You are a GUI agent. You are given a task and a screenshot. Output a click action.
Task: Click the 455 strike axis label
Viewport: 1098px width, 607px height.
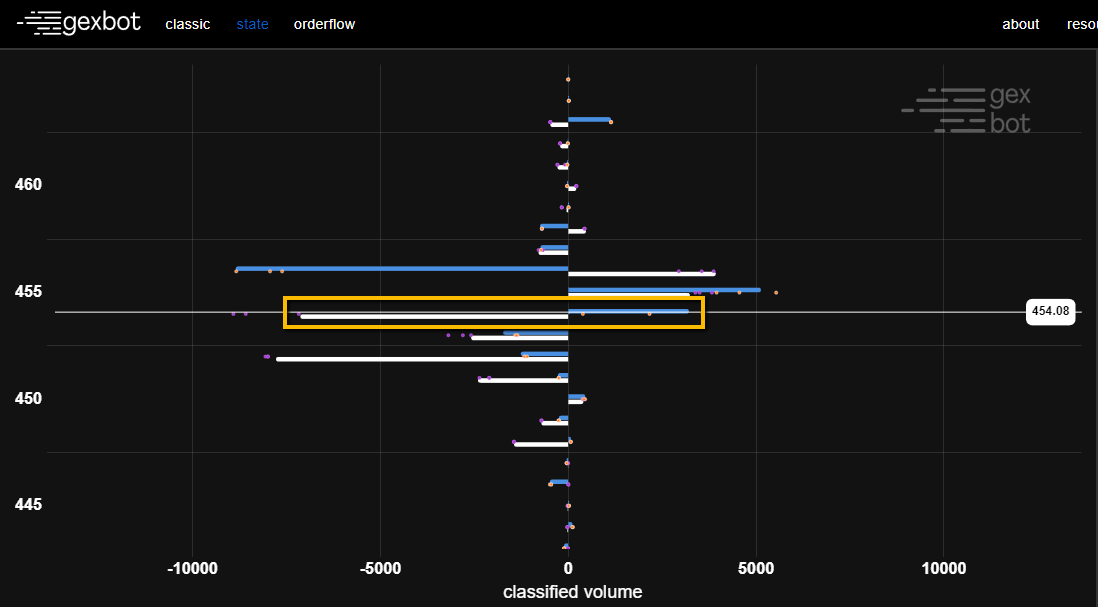[29, 291]
